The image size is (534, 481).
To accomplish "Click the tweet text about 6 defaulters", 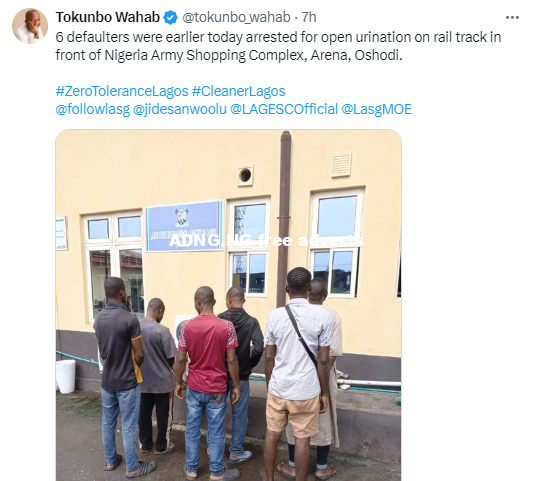I will pos(278,46).
